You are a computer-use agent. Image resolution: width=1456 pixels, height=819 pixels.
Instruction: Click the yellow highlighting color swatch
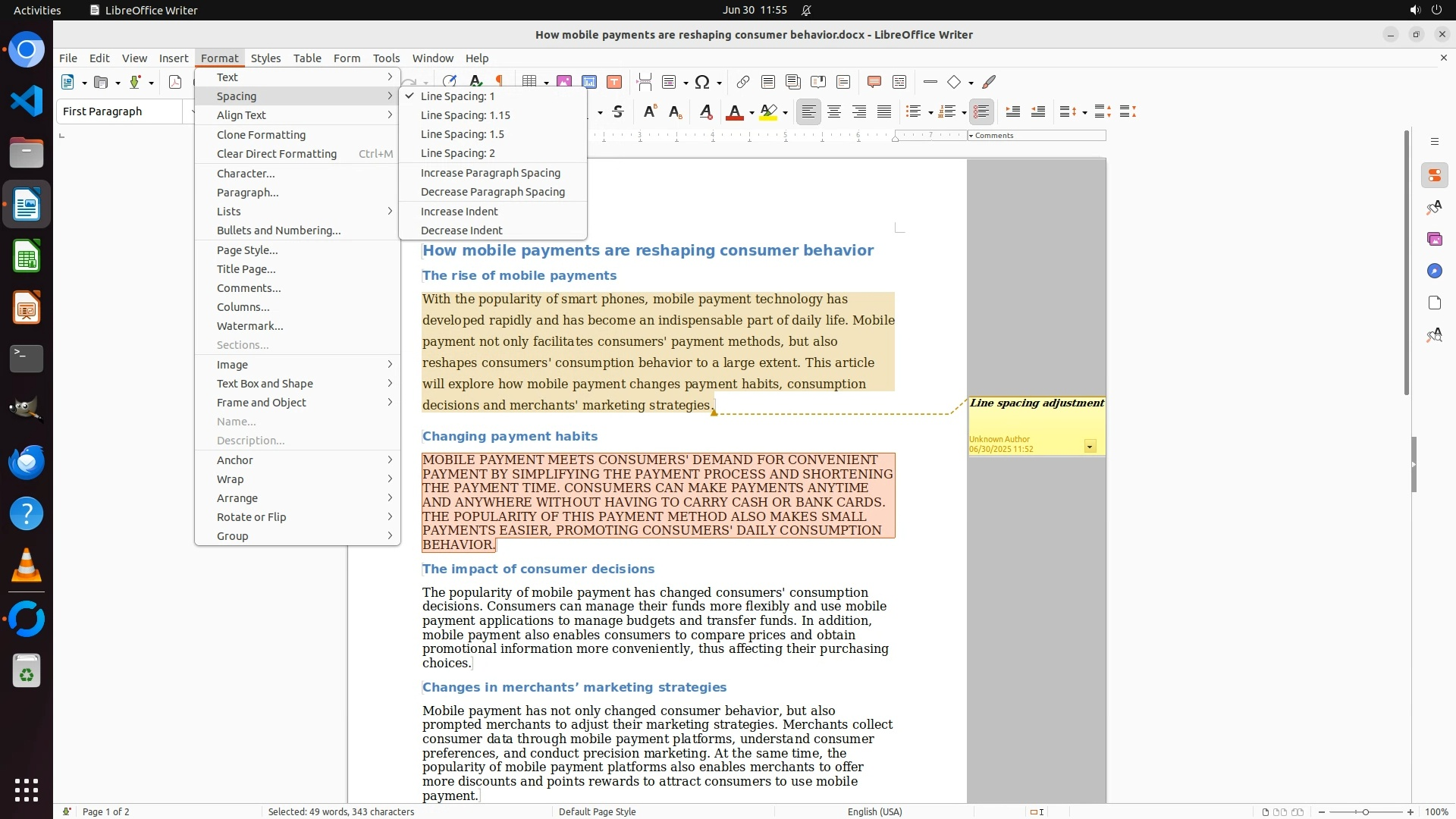(768, 112)
